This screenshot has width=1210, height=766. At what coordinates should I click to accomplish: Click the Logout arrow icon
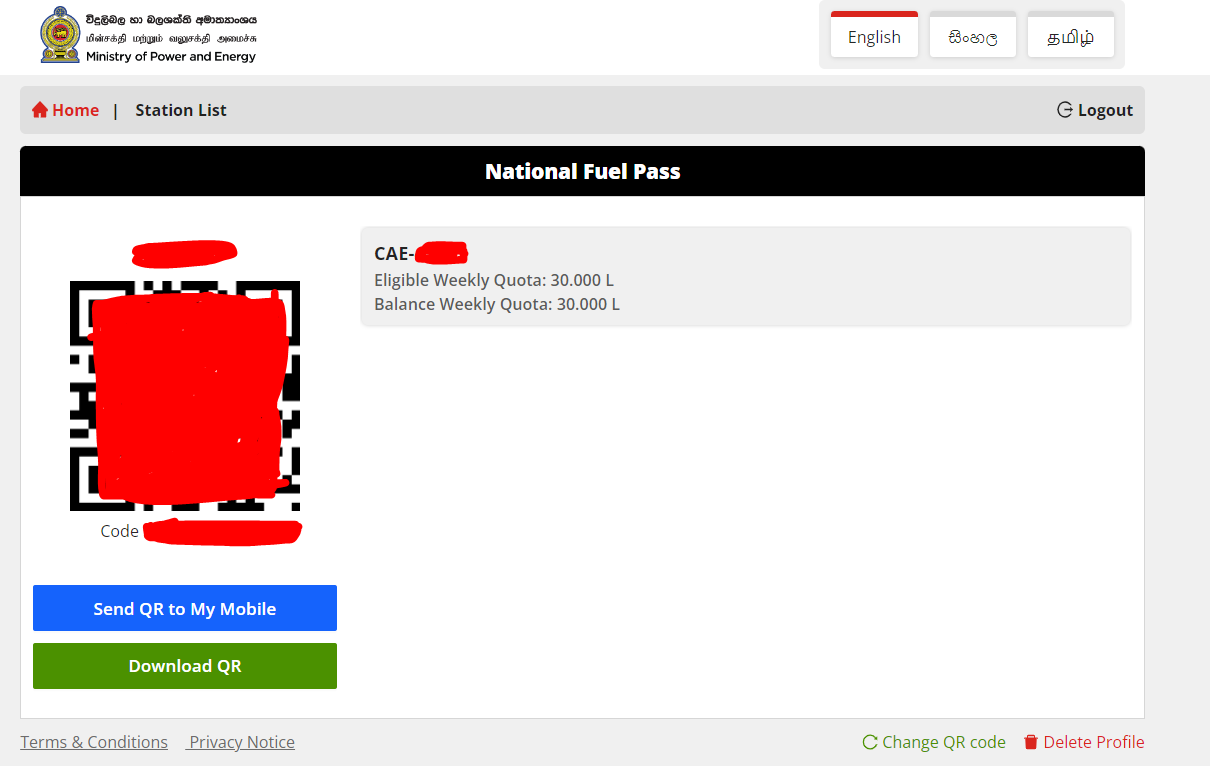click(x=1065, y=110)
